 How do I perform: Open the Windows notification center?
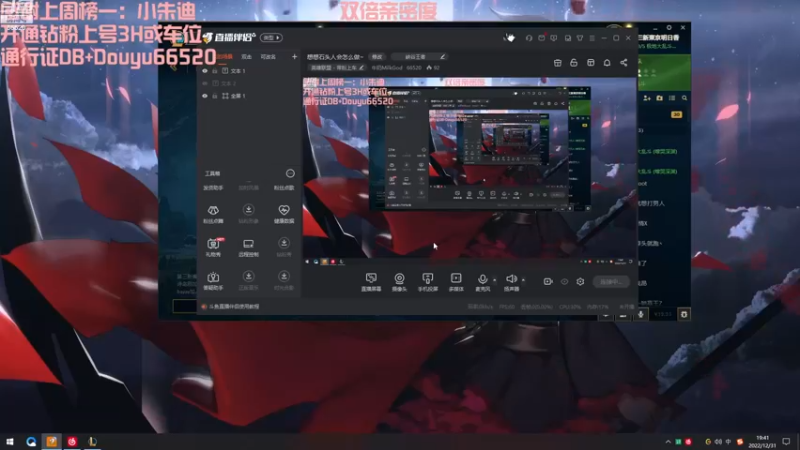786,442
